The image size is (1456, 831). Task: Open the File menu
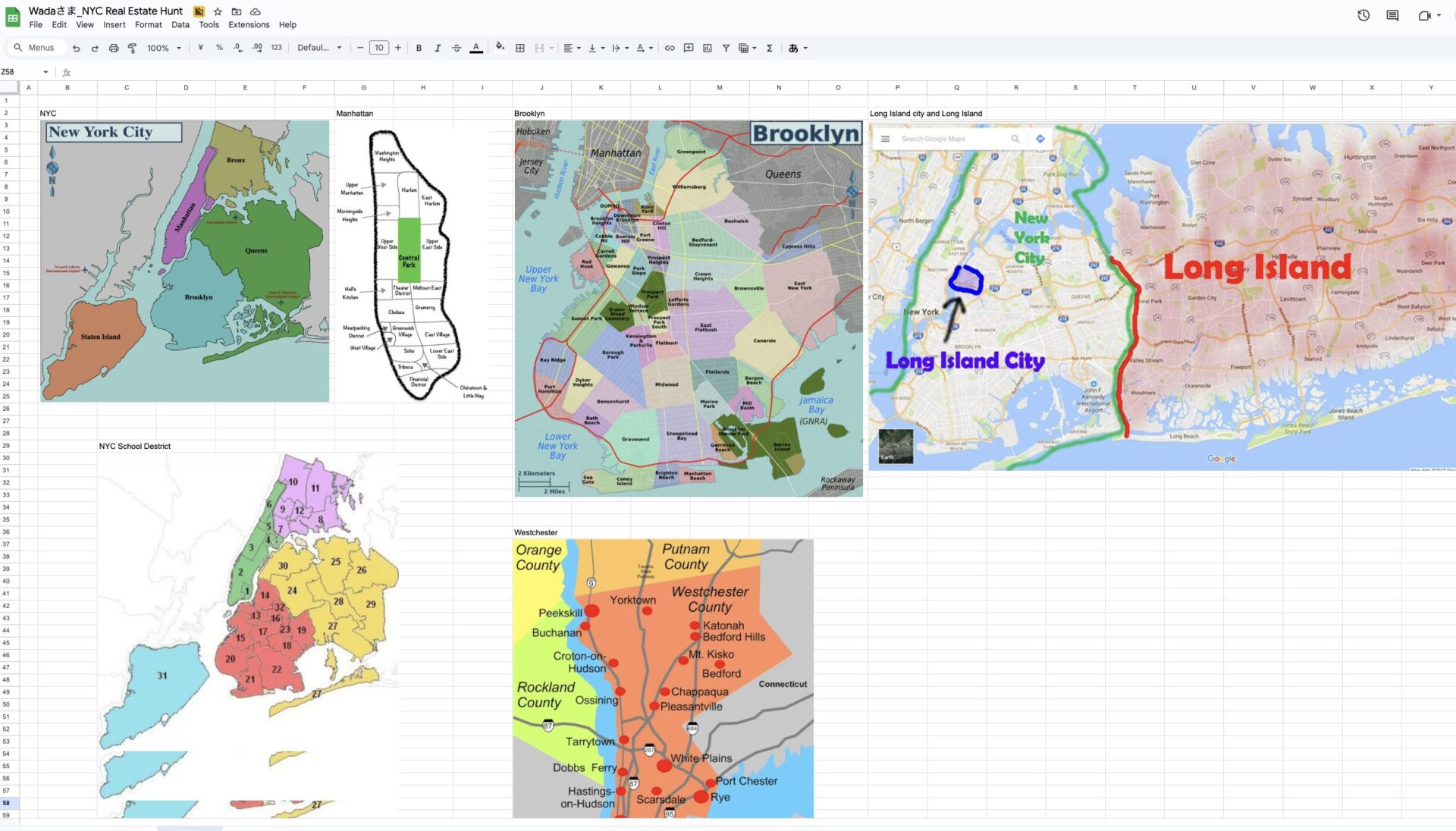36,25
